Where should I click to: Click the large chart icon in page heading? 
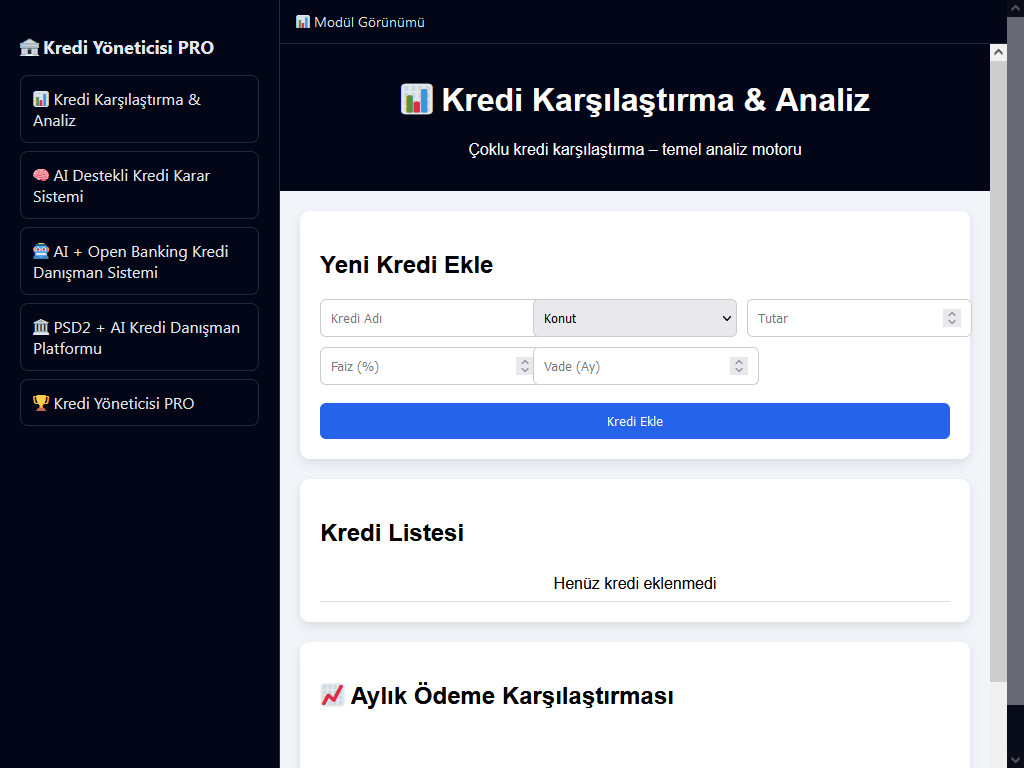pyautogui.click(x=416, y=100)
